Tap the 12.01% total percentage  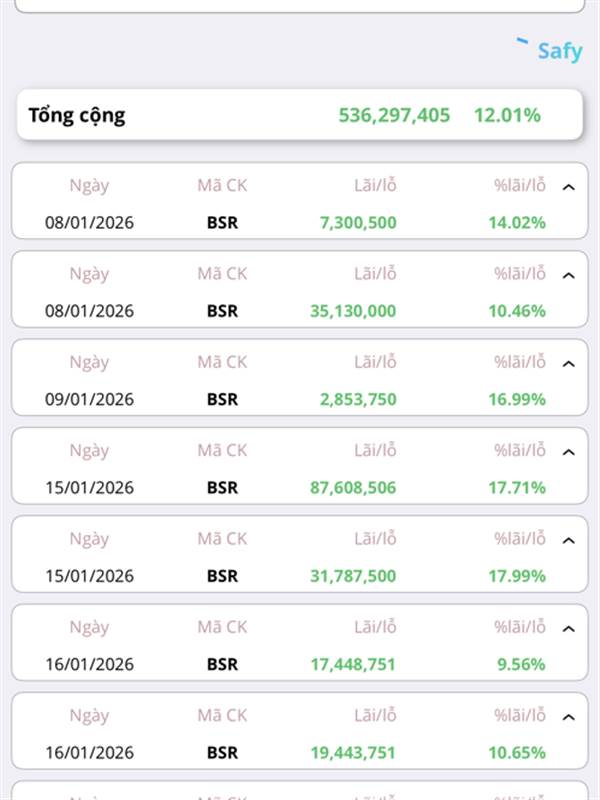[x=507, y=115]
